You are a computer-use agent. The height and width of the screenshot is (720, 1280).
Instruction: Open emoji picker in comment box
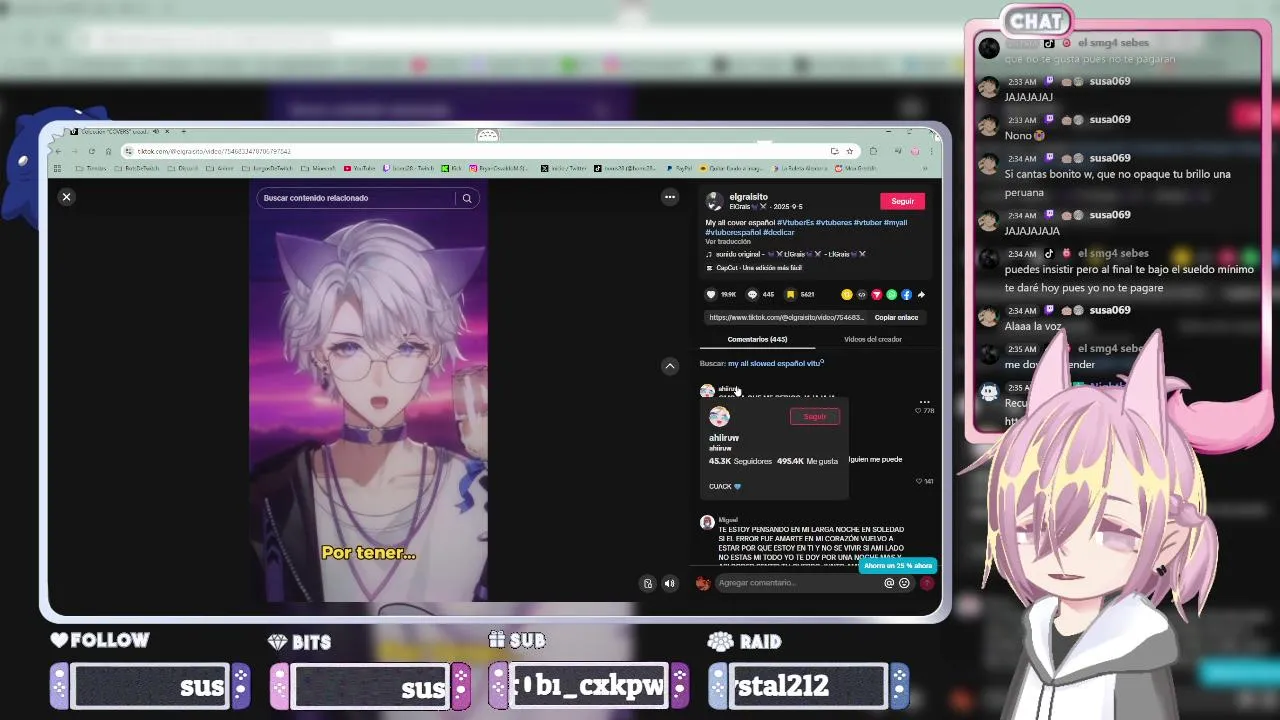click(904, 583)
